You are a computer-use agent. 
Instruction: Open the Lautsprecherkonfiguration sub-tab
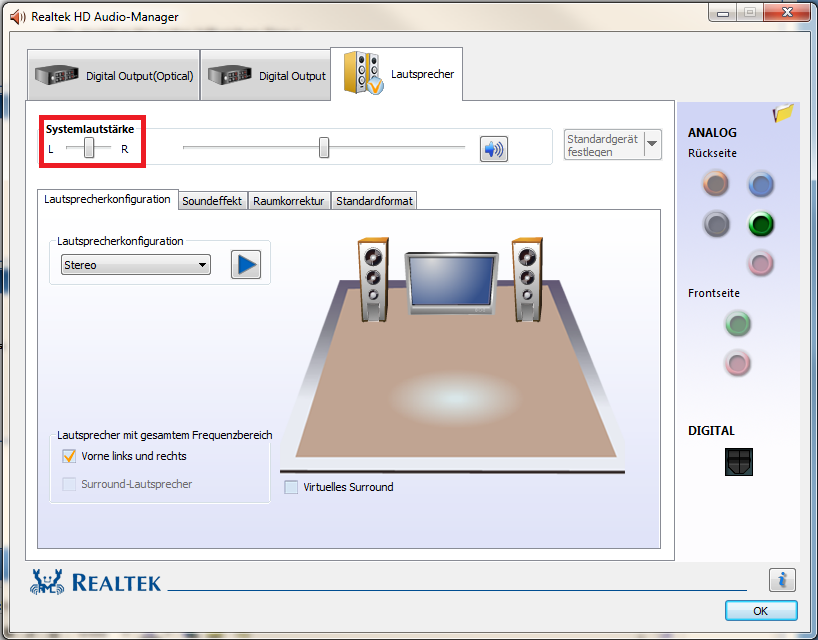tap(107, 199)
